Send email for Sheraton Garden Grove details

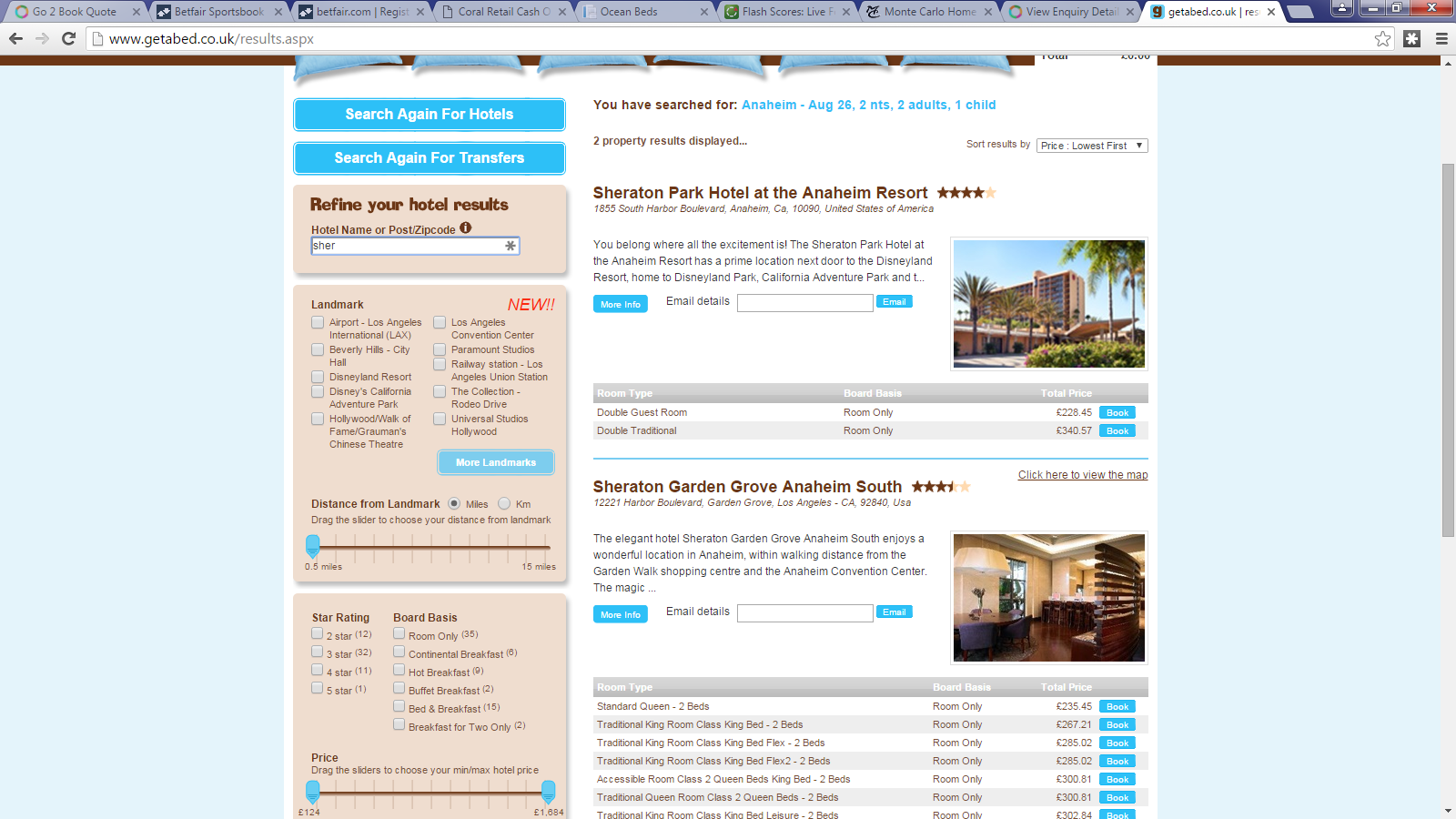click(895, 612)
